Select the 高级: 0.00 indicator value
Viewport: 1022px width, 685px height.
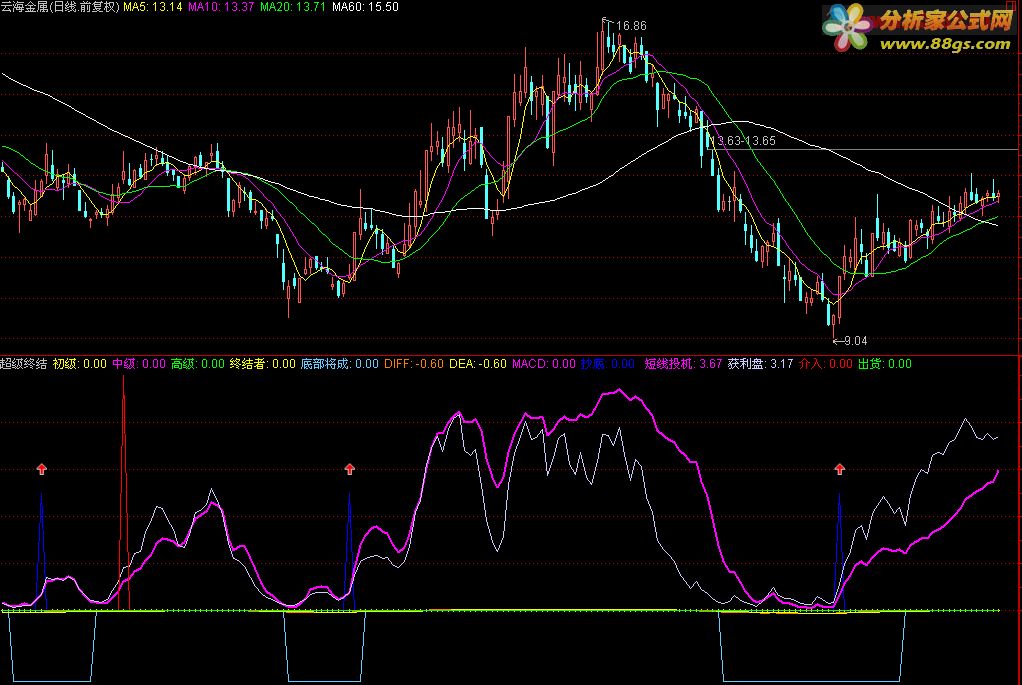(197, 364)
